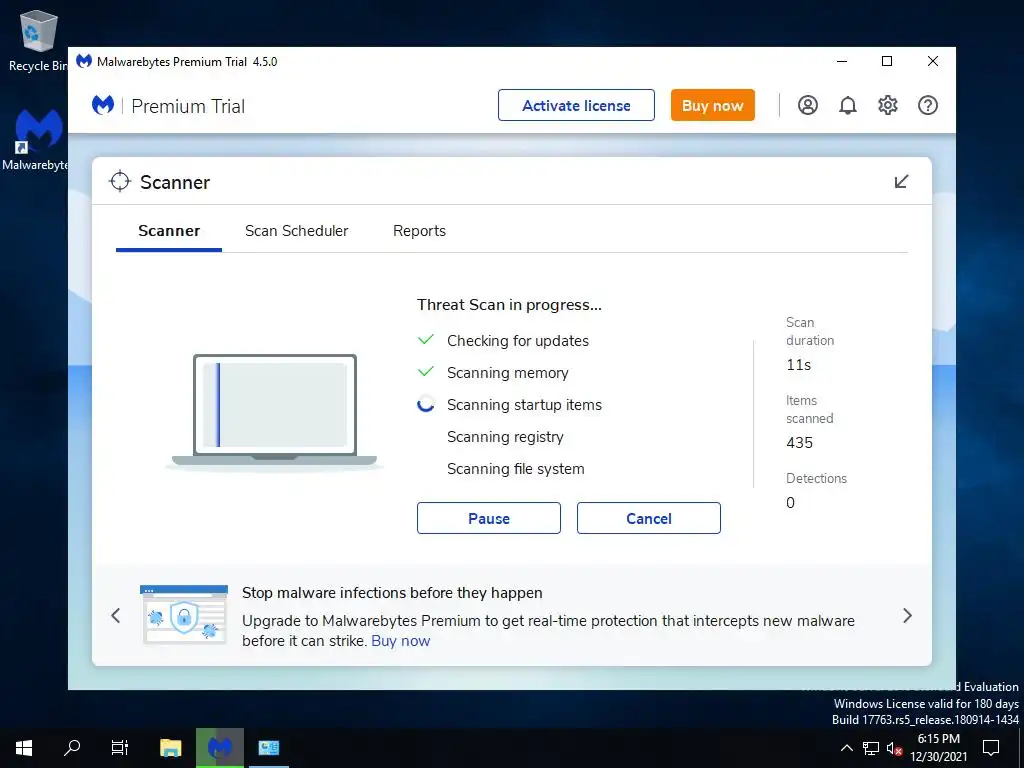This screenshot has height=768, width=1024.
Task: Click the muted volume tray icon
Action: point(894,748)
